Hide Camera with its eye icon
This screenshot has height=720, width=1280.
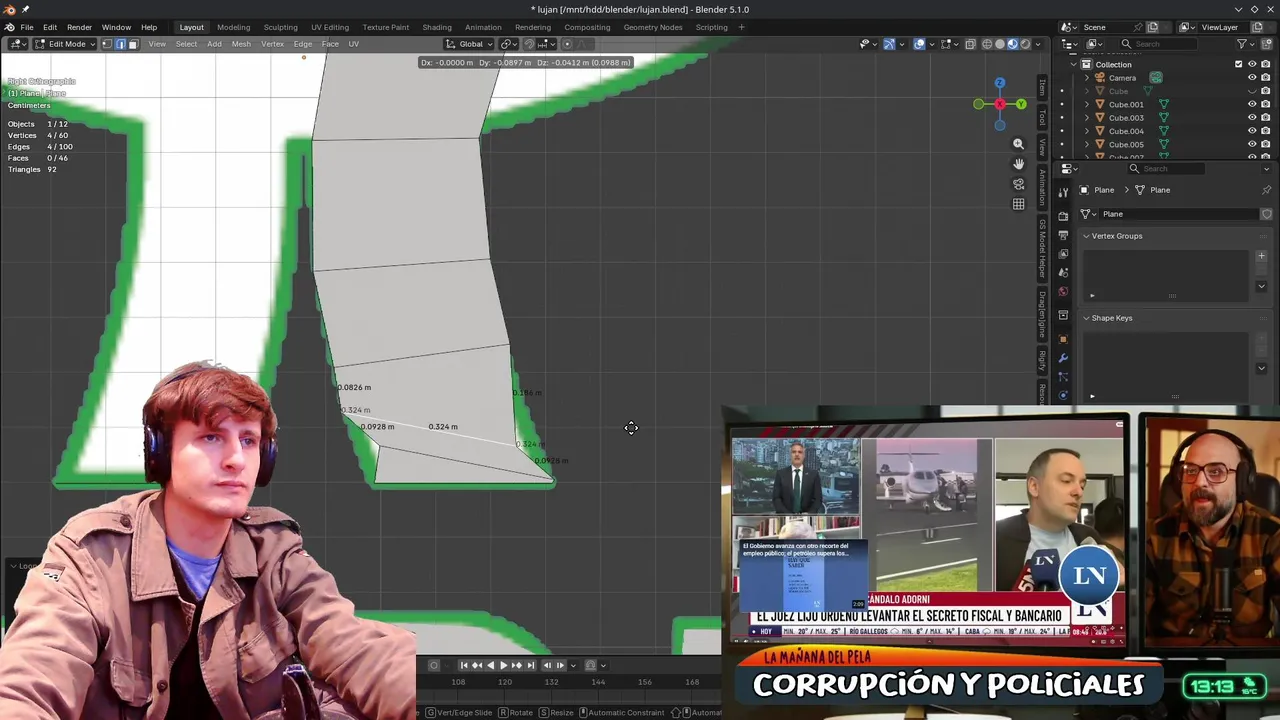[x=1252, y=77]
